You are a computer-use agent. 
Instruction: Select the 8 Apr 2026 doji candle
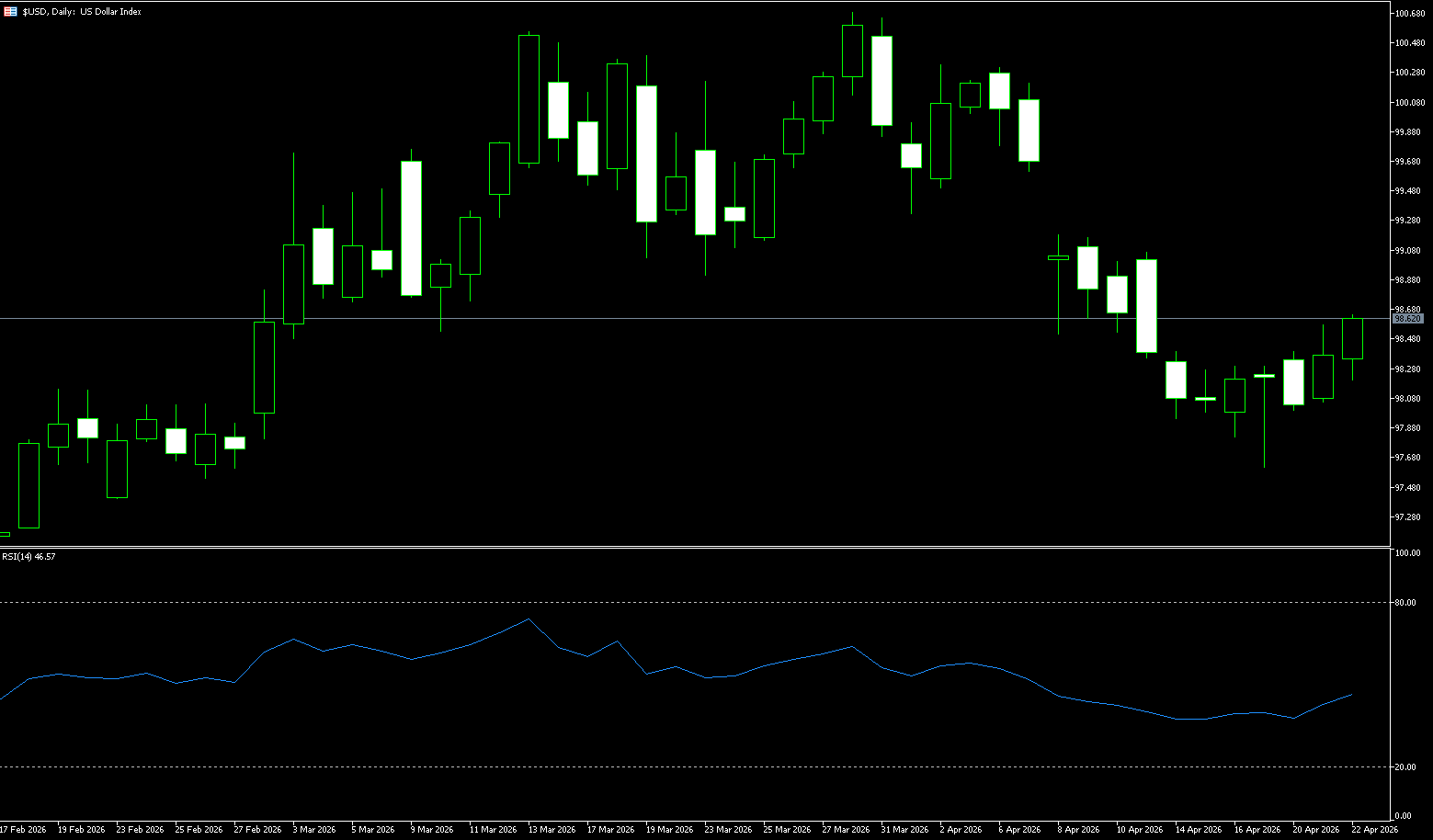[x=1058, y=258]
